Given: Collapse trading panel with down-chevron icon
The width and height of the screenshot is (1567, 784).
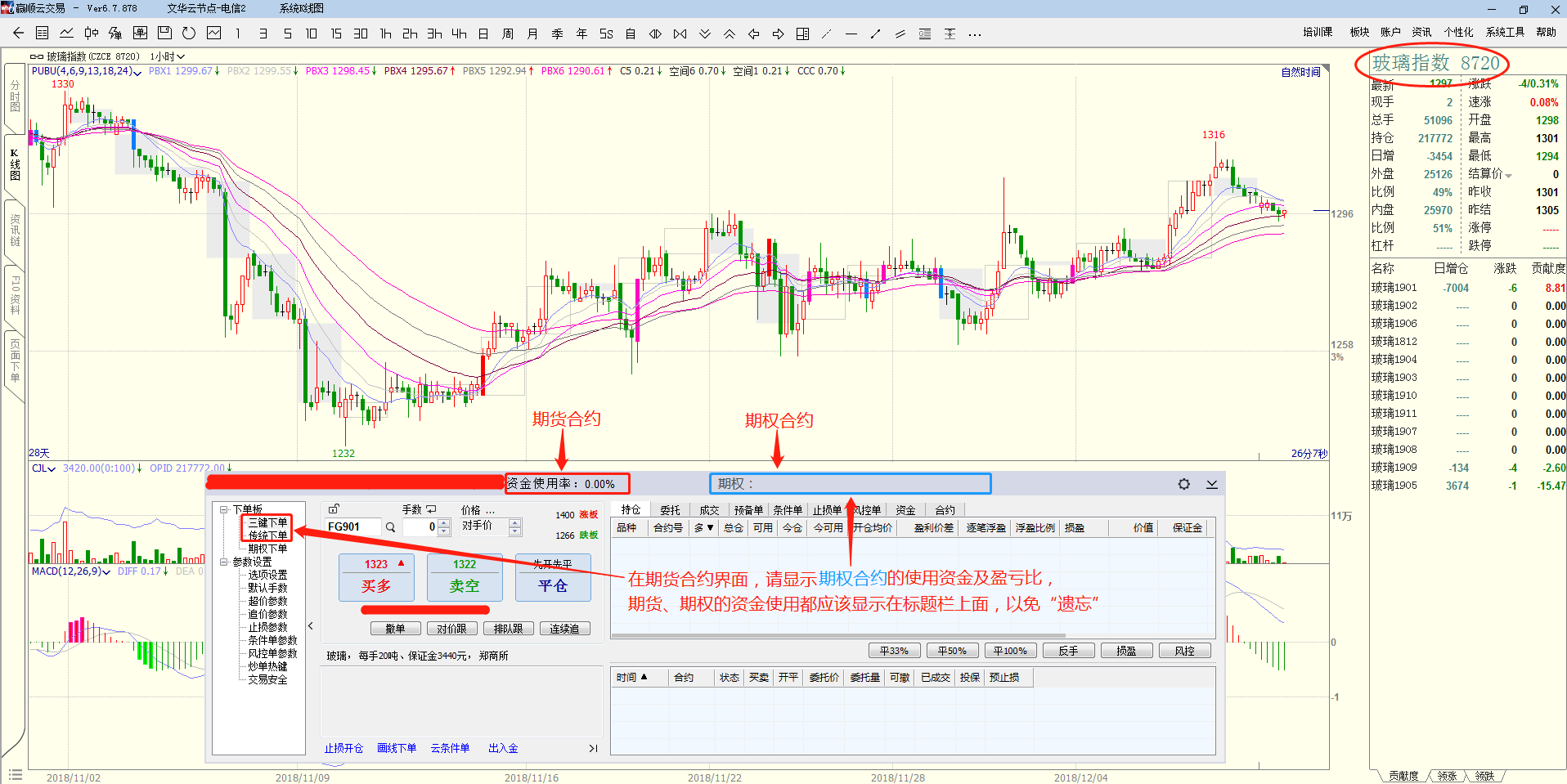Looking at the screenshot, I should pyautogui.click(x=1211, y=484).
